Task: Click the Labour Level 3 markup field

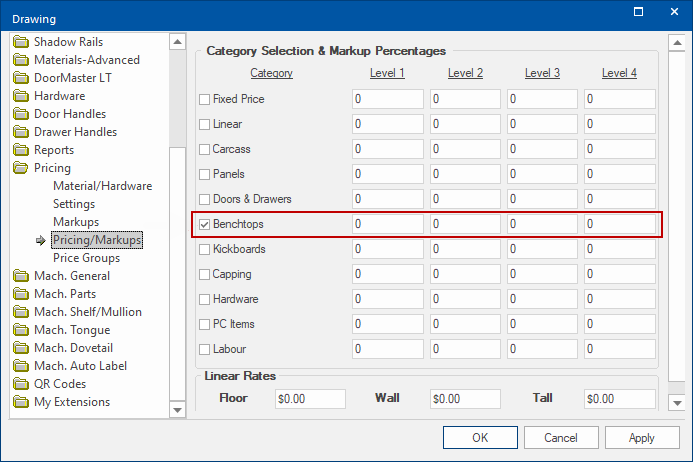Action: click(x=542, y=349)
